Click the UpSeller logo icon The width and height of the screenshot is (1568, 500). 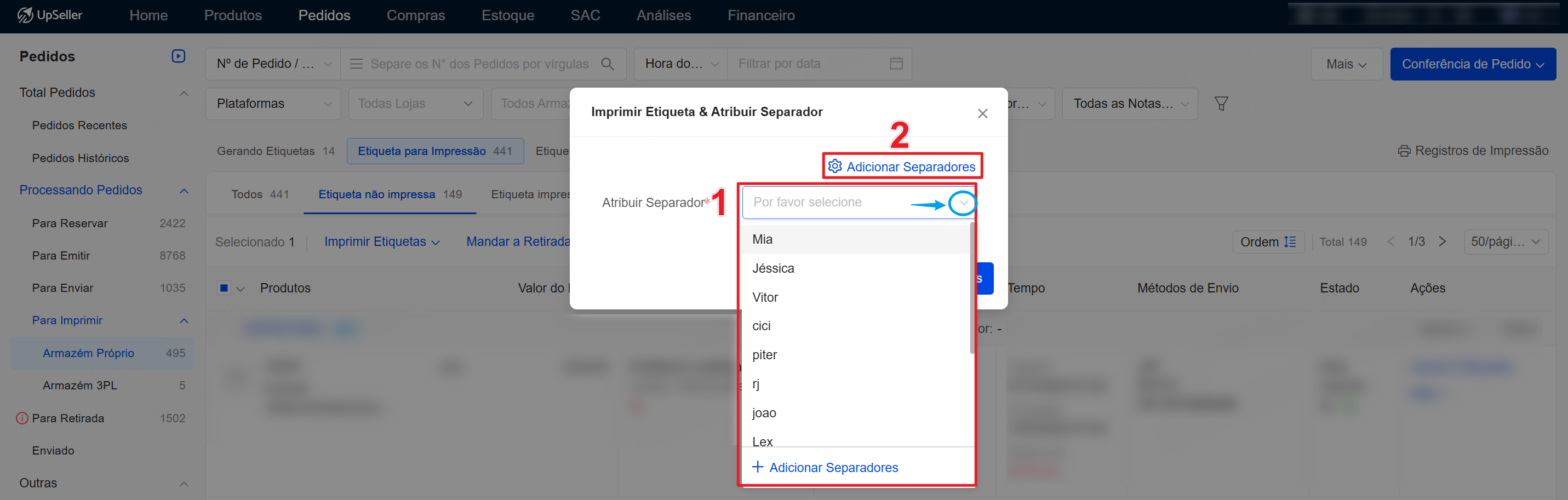click(x=25, y=15)
